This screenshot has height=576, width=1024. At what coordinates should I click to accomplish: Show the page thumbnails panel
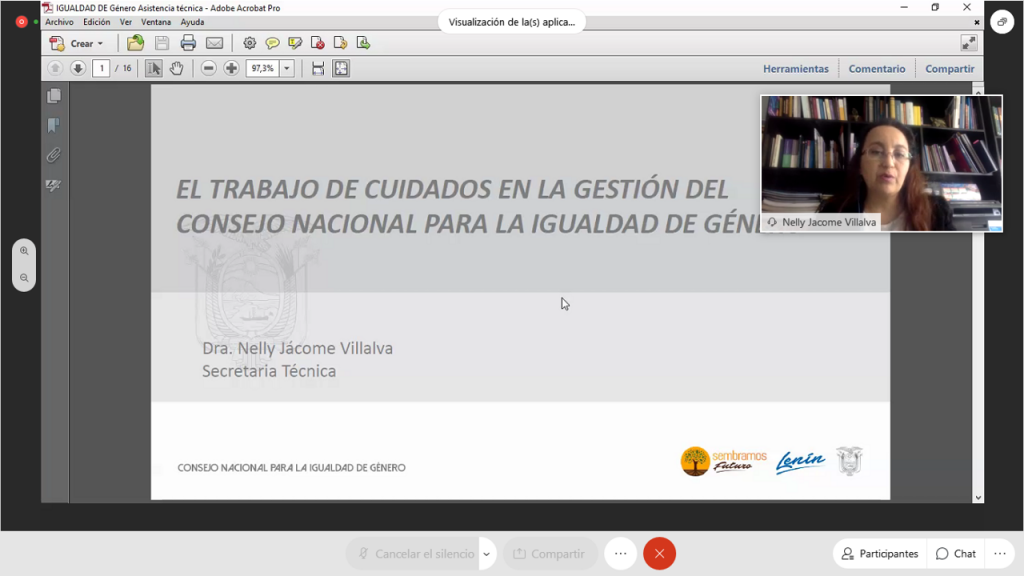(54, 96)
